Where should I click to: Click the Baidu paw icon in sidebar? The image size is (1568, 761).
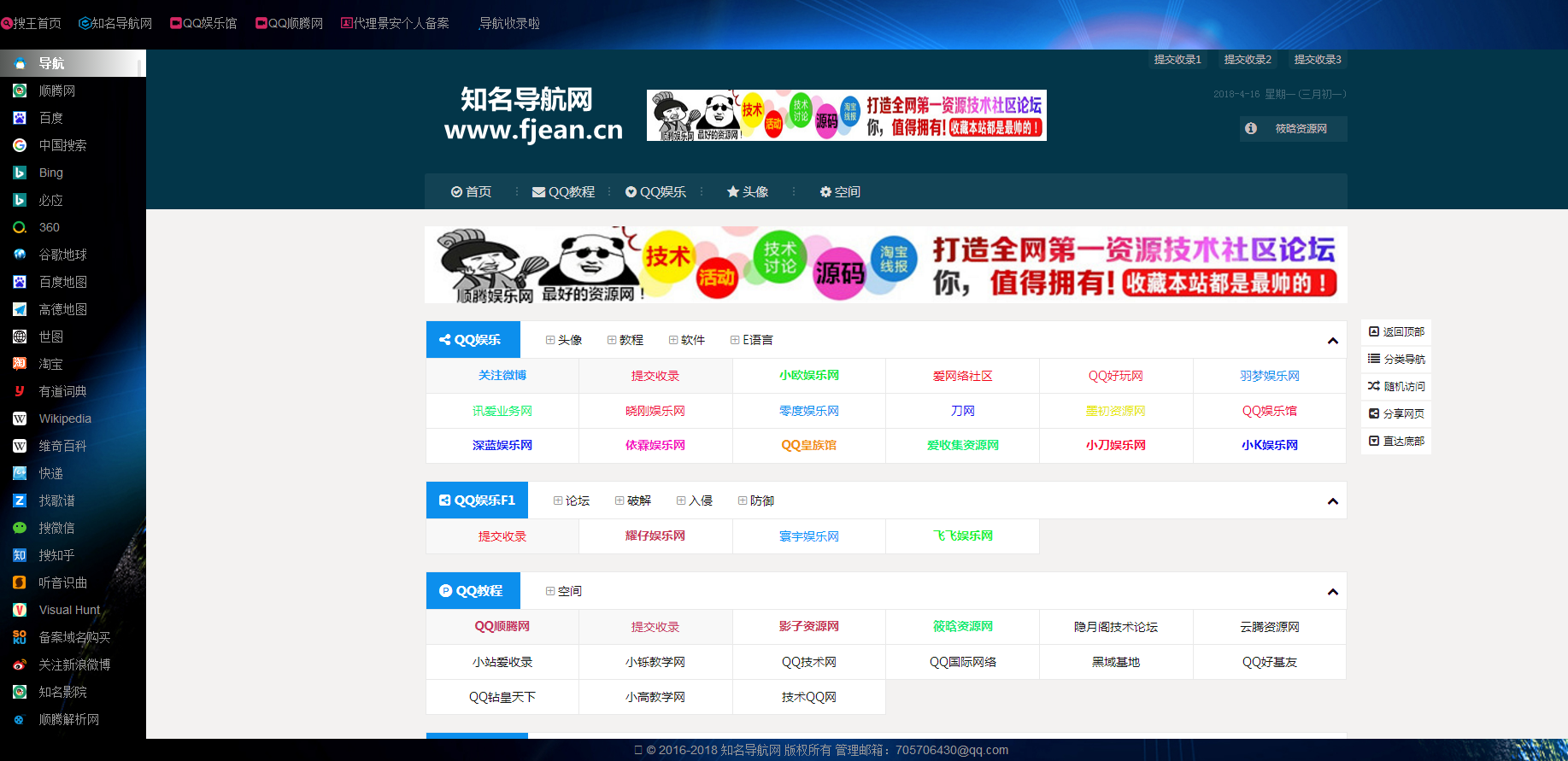point(20,118)
